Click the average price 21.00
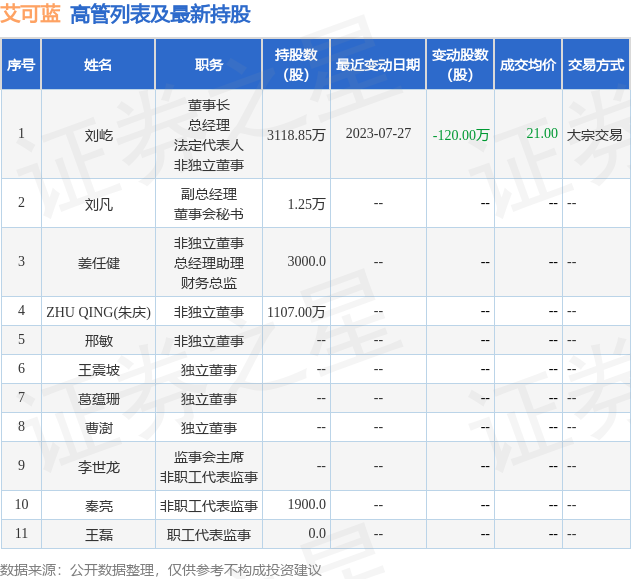 tap(542, 133)
